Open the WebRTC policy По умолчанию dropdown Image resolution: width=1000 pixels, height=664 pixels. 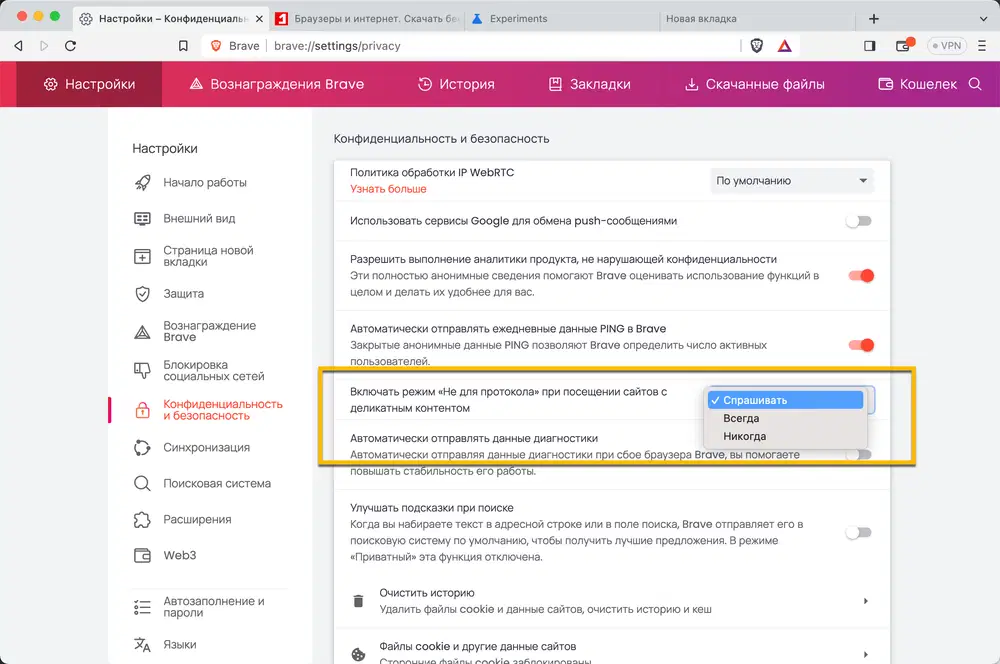point(791,181)
